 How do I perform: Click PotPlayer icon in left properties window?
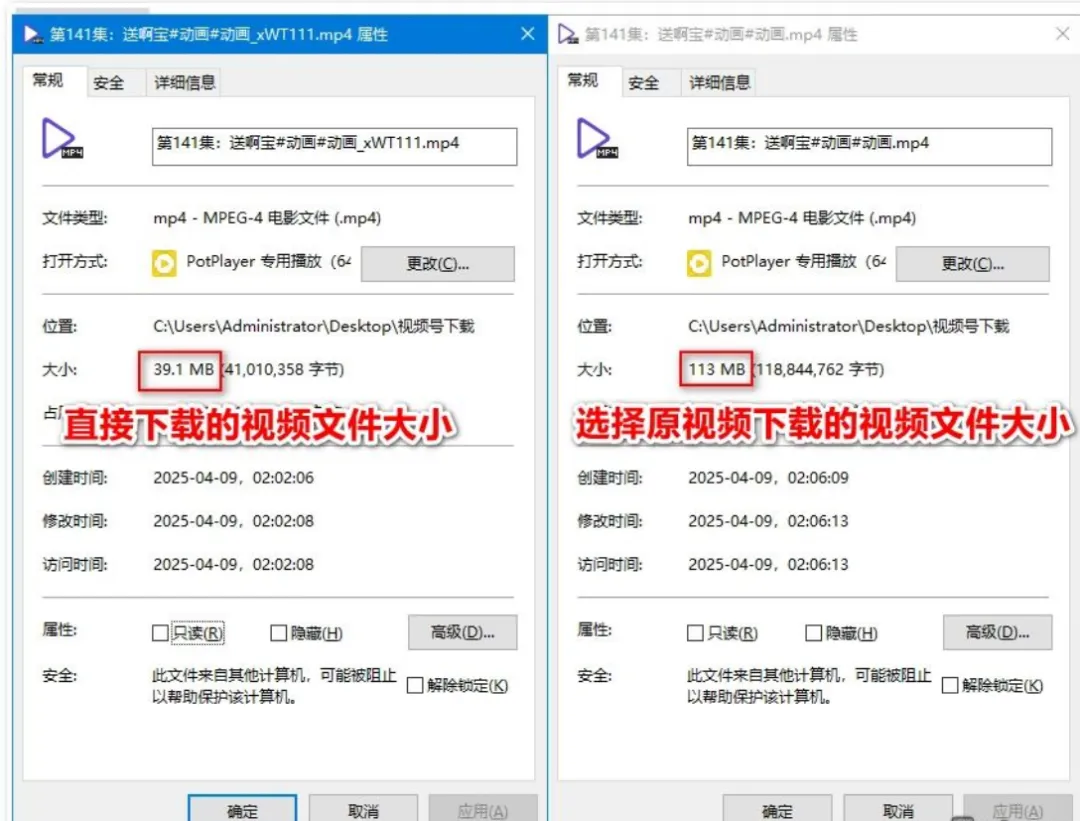click(164, 263)
